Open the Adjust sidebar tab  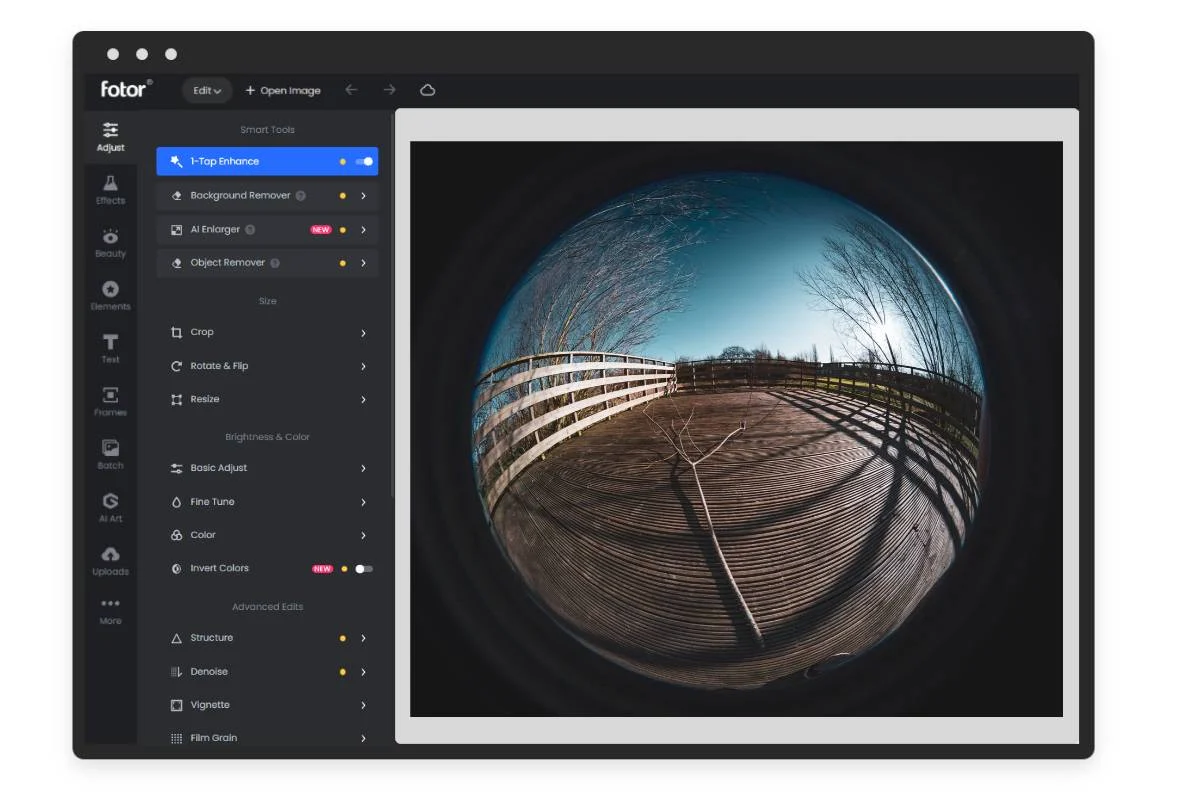click(110, 137)
